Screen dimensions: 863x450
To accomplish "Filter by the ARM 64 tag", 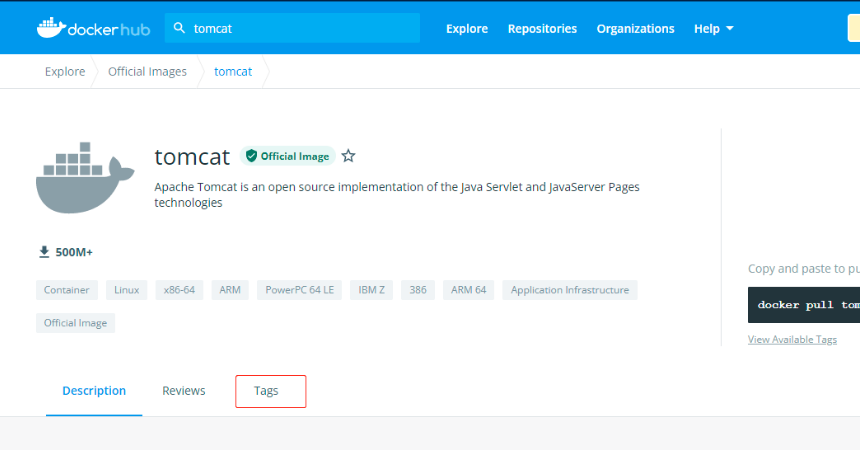I will (468, 290).
